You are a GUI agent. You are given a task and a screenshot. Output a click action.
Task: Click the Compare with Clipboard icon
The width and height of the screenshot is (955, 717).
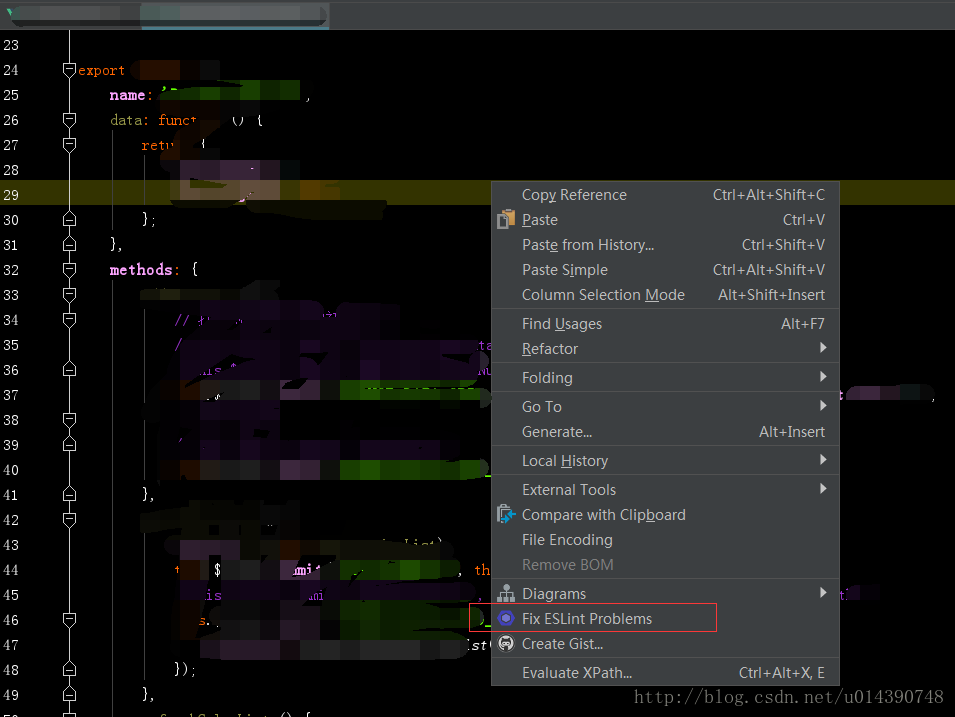coord(506,515)
